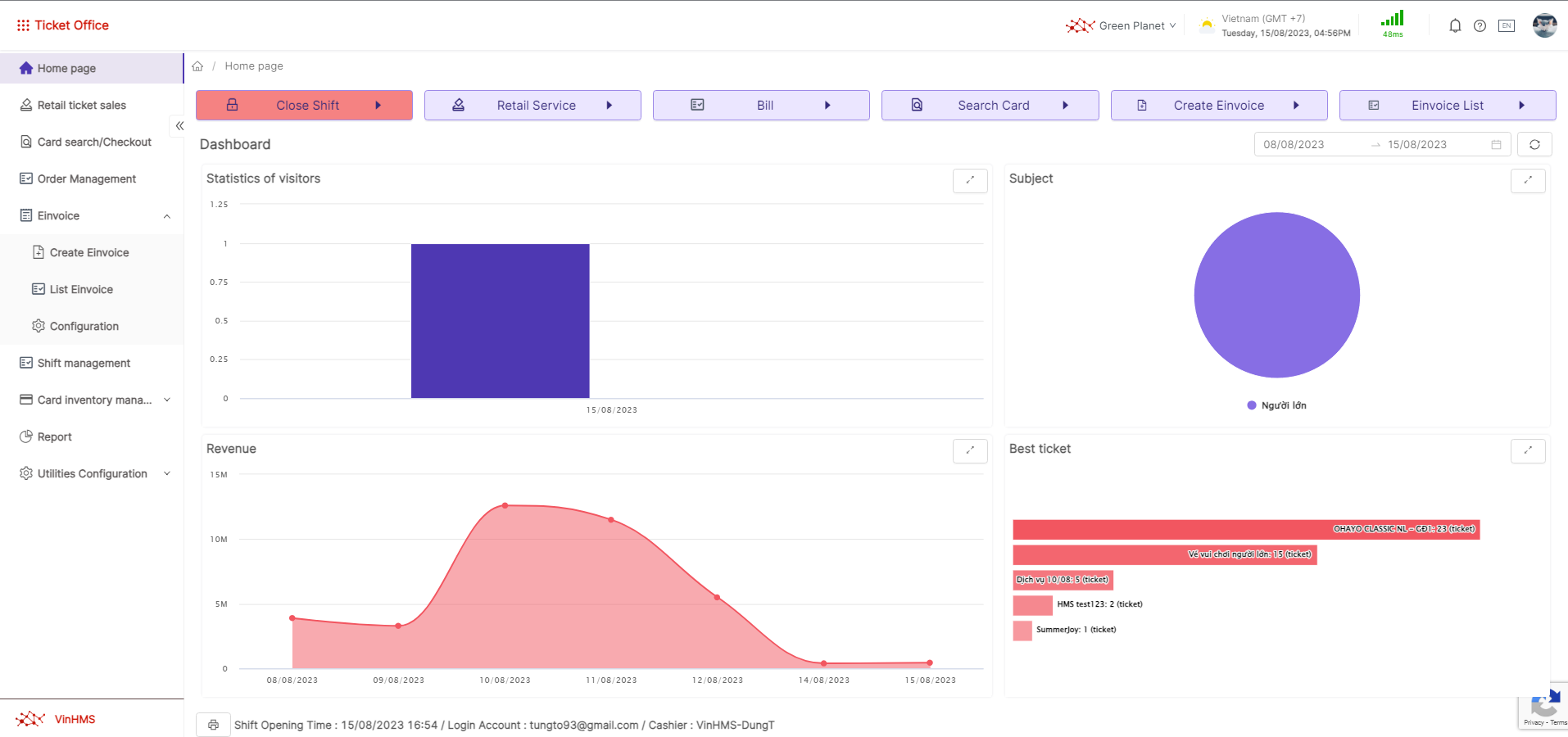
Task: Expand the Statistics of visitors chart
Action: (970, 180)
